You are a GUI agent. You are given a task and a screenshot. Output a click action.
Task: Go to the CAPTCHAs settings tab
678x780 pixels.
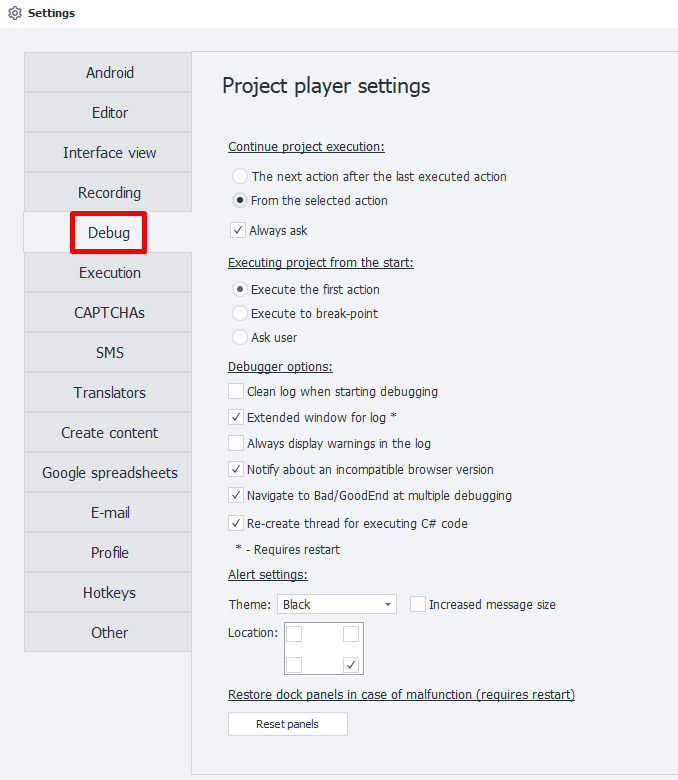coord(109,313)
